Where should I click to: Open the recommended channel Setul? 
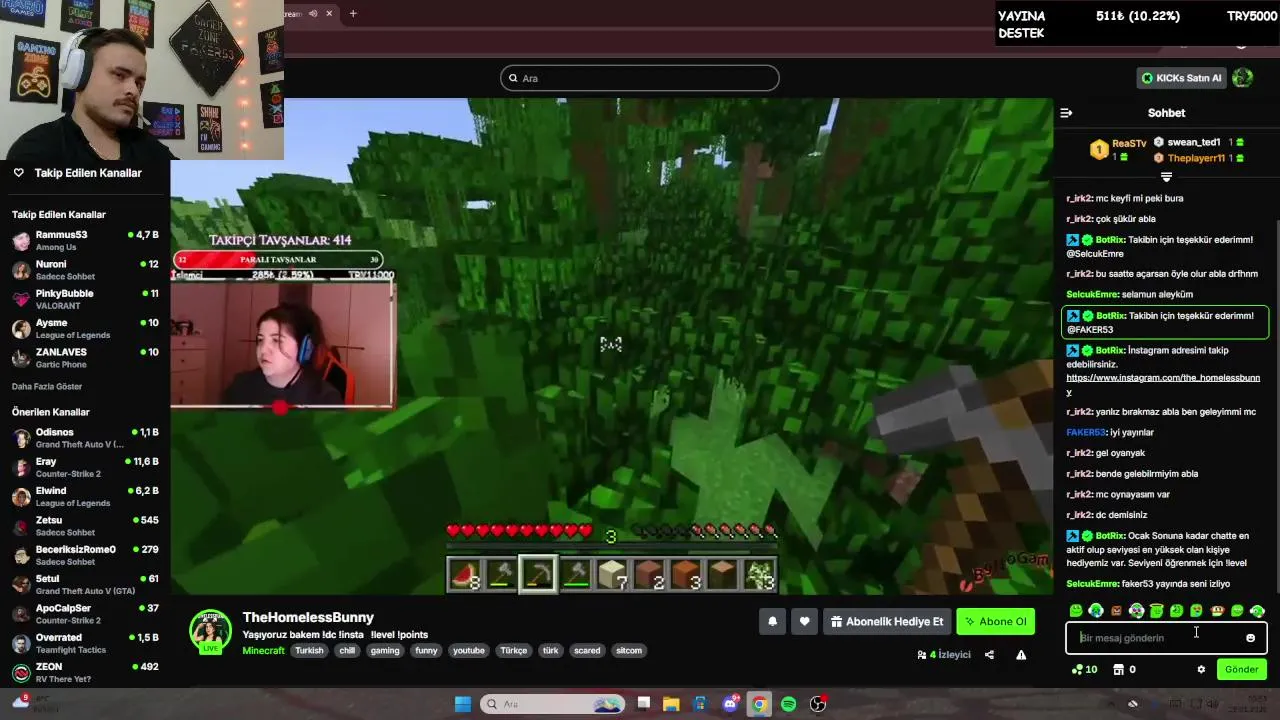click(x=85, y=584)
